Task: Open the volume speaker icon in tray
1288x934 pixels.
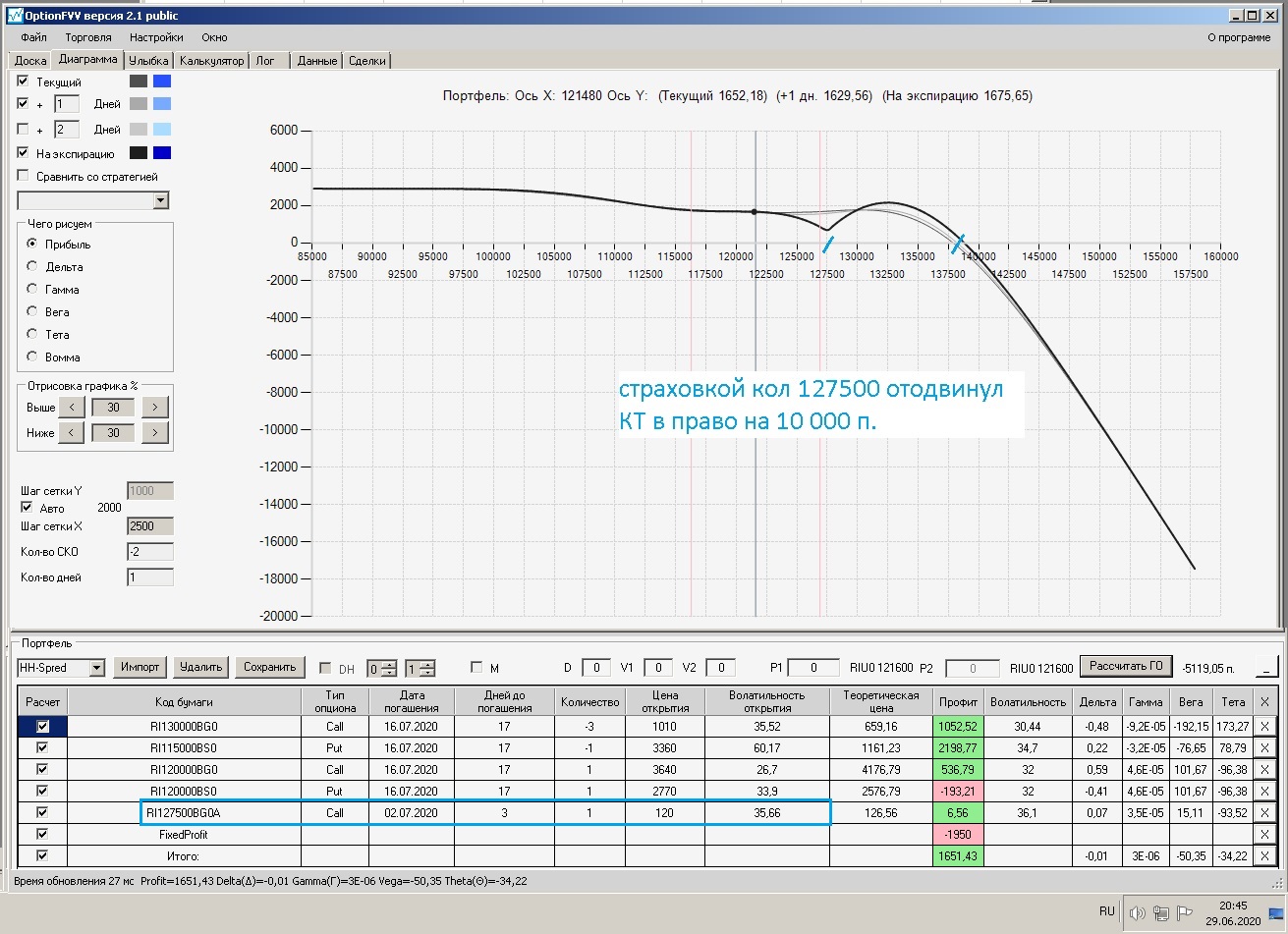Action: click(x=1138, y=912)
